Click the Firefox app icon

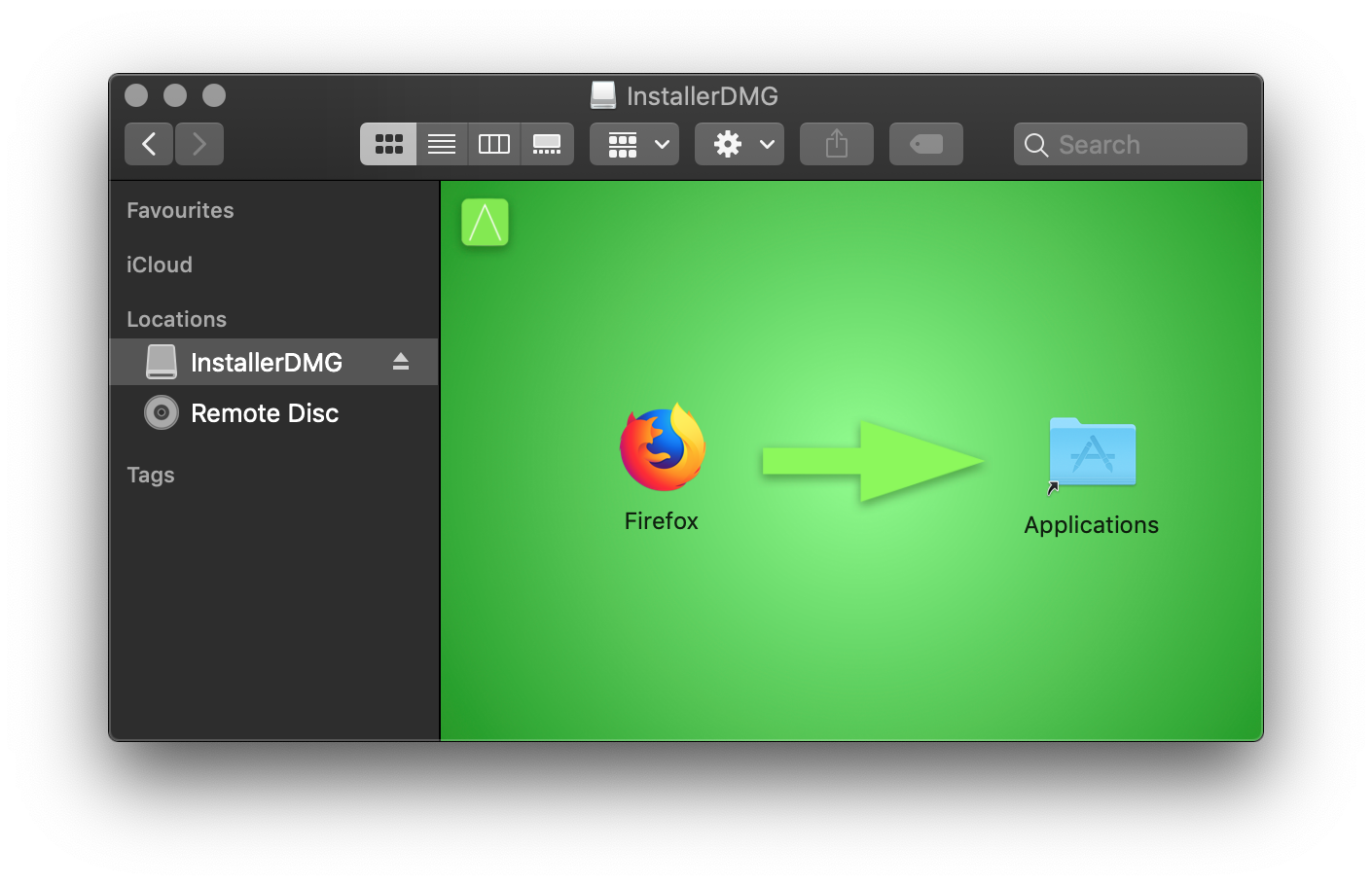click(x=663, y=449)
